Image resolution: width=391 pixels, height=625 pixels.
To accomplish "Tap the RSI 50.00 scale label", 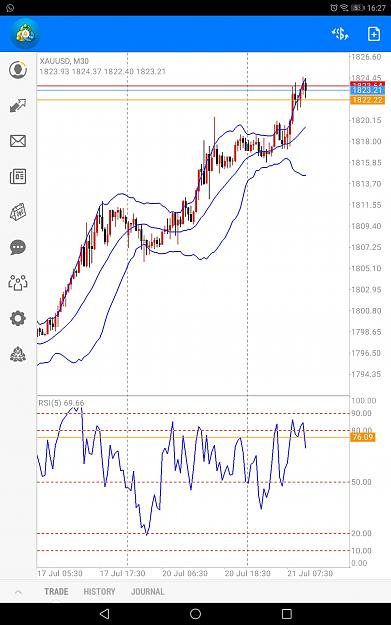I will coord(361,482).
